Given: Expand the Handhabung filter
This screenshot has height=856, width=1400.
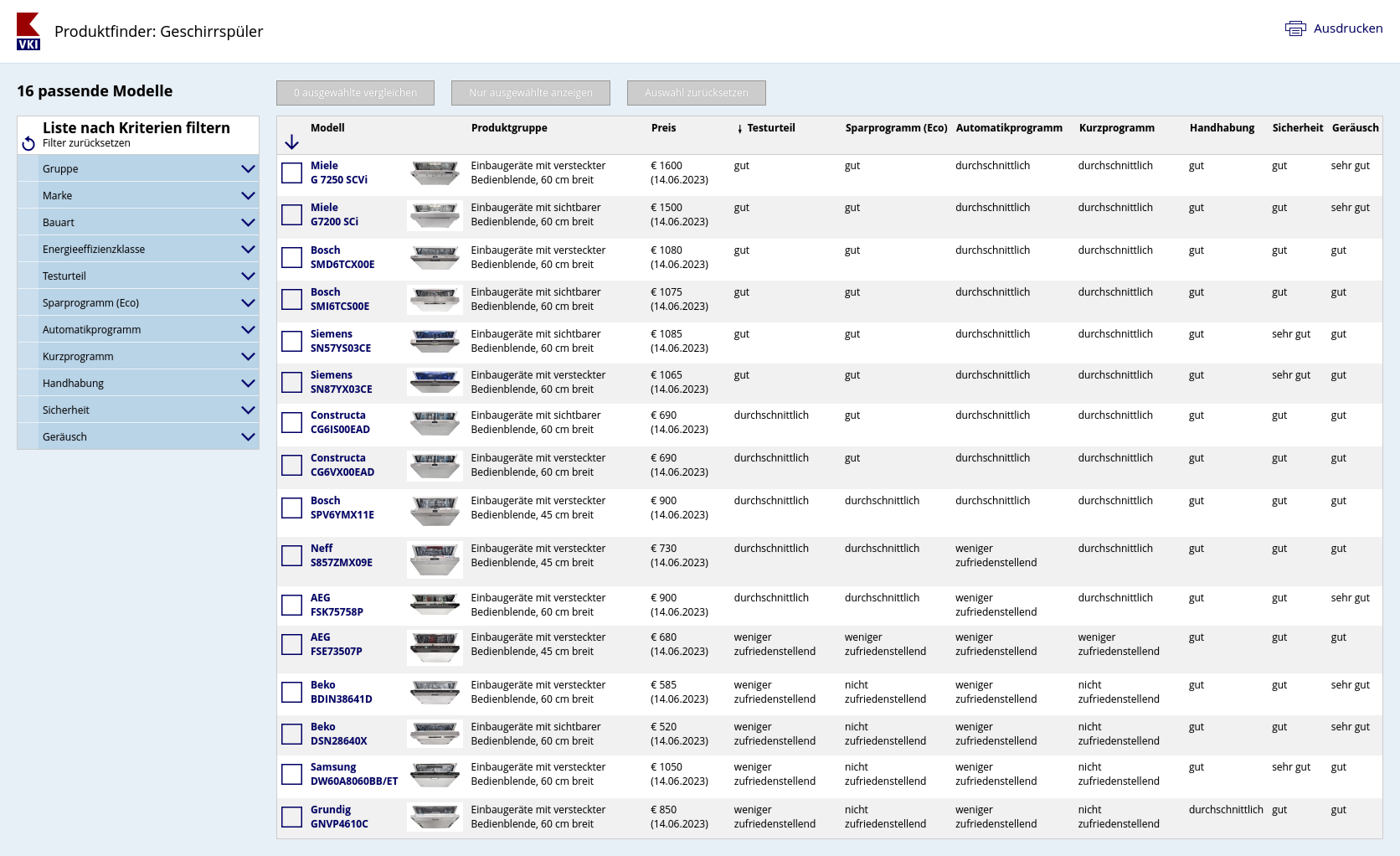Looking at the screenshot, I should coord(138,383).
